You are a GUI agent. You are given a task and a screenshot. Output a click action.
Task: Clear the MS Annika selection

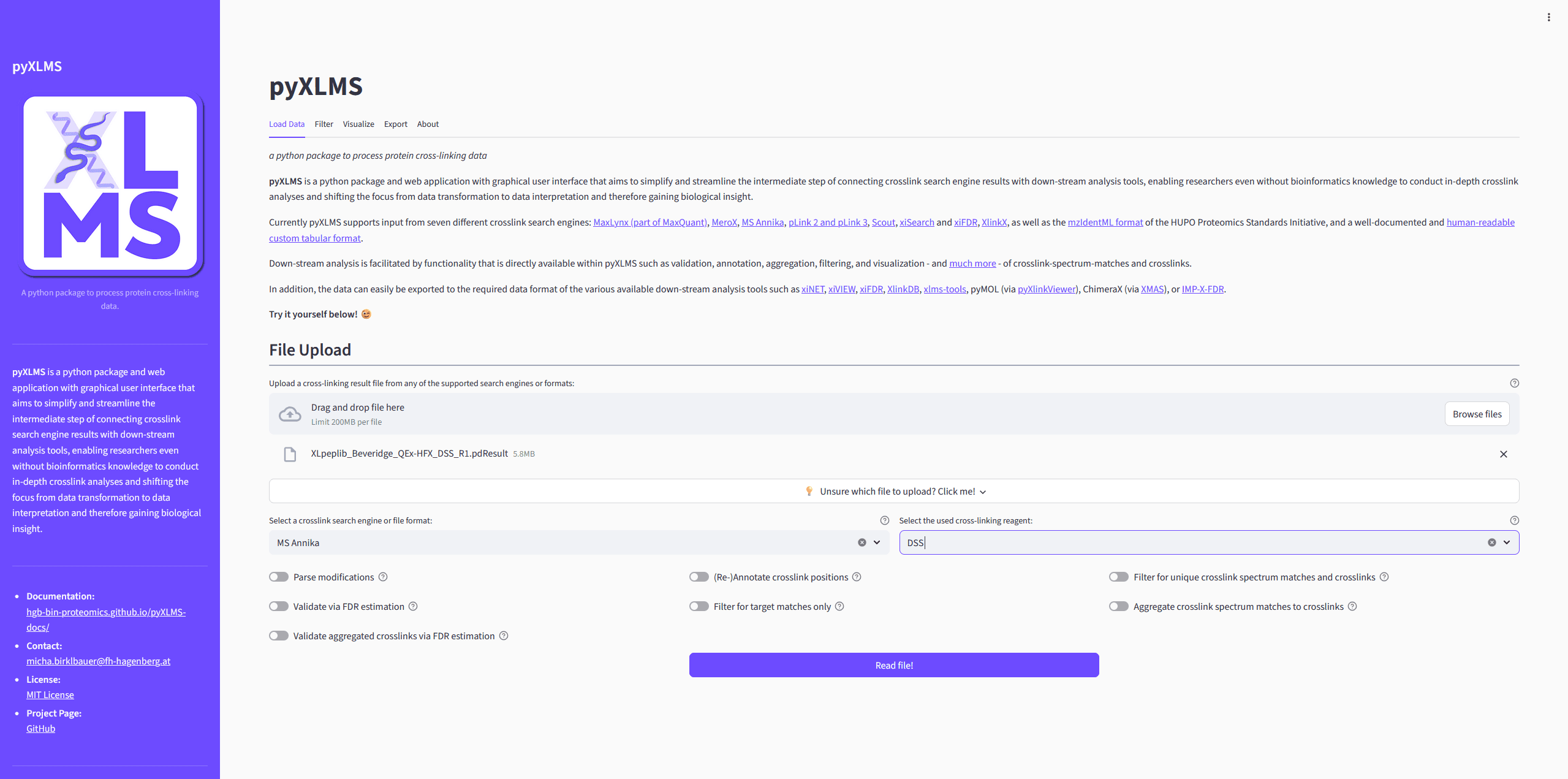click(x=862, y=542)
